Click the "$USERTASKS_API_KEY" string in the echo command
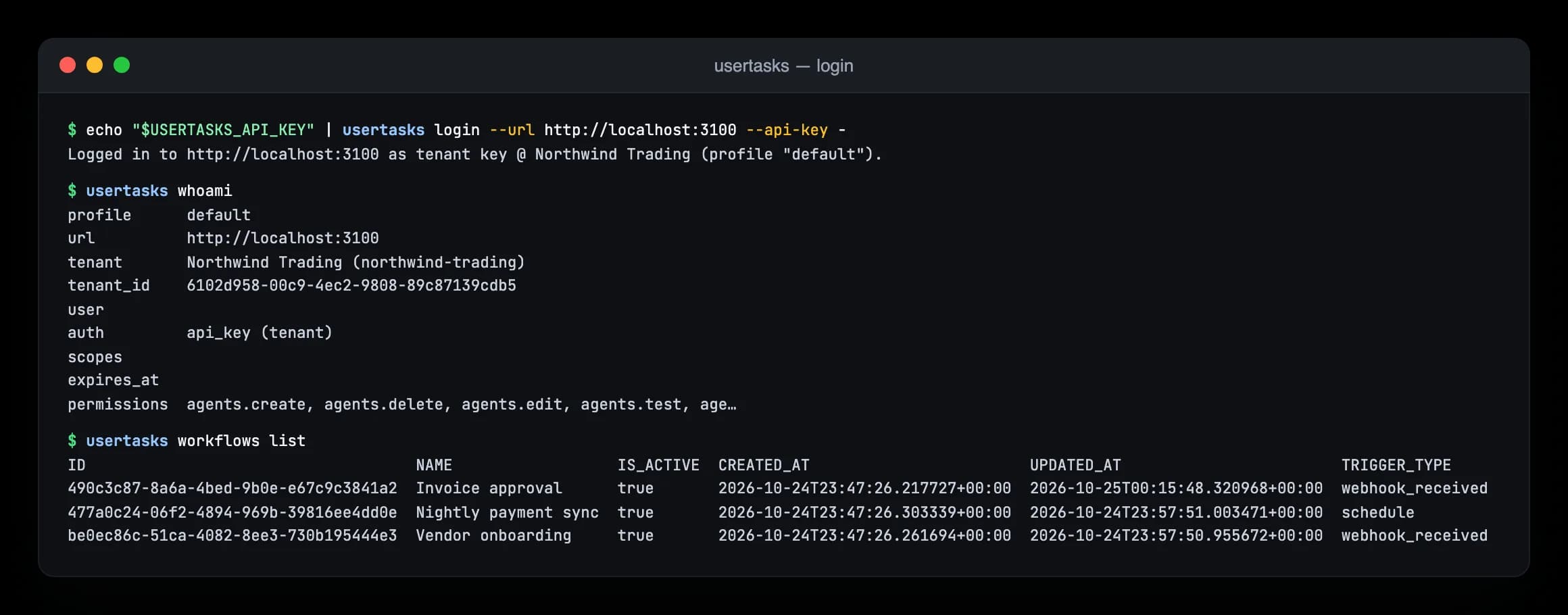This screenshot has height=615, width=1568. [x=223, y=130]
